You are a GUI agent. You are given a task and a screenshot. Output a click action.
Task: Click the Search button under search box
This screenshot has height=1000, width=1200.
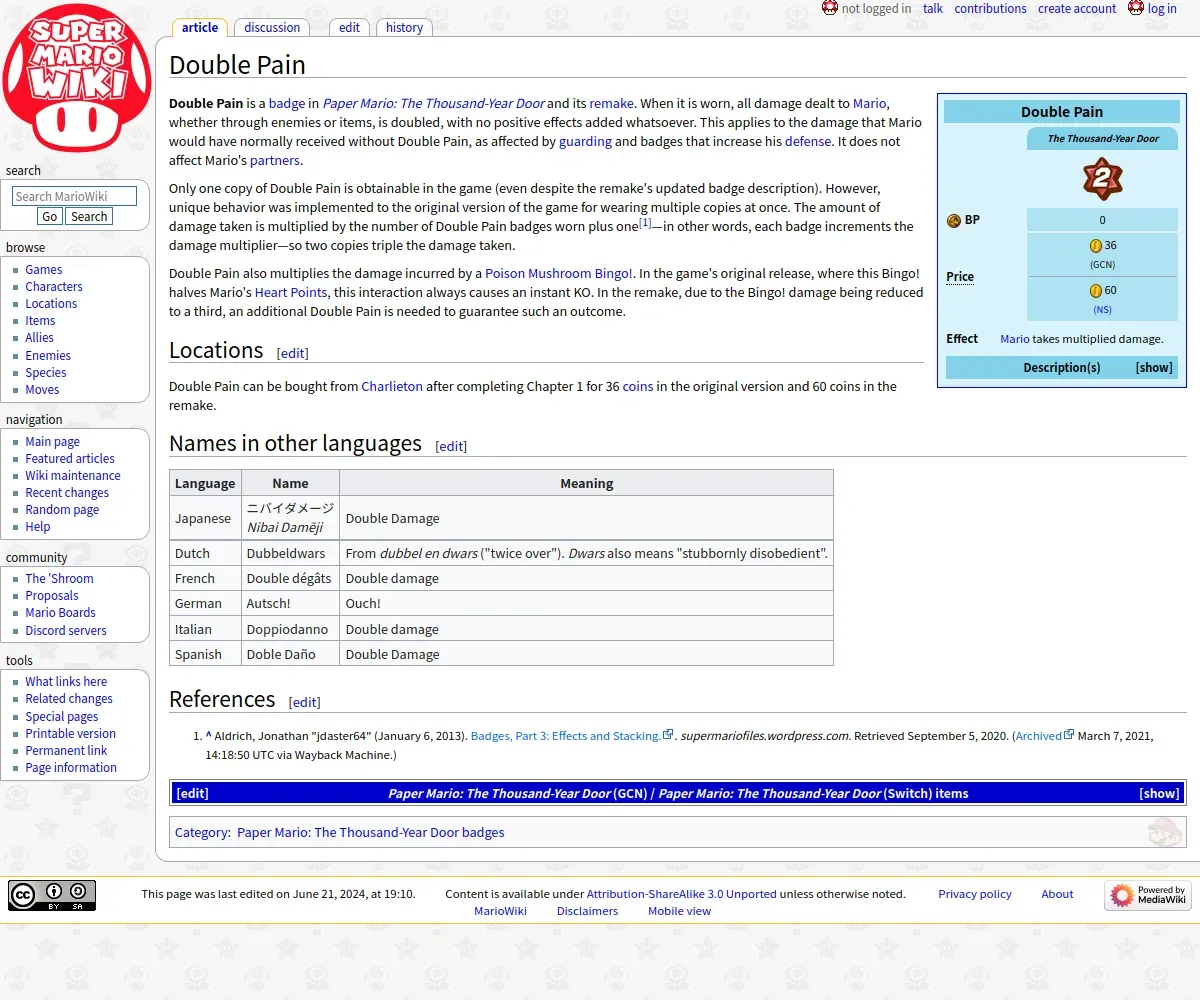coord(89,216)
